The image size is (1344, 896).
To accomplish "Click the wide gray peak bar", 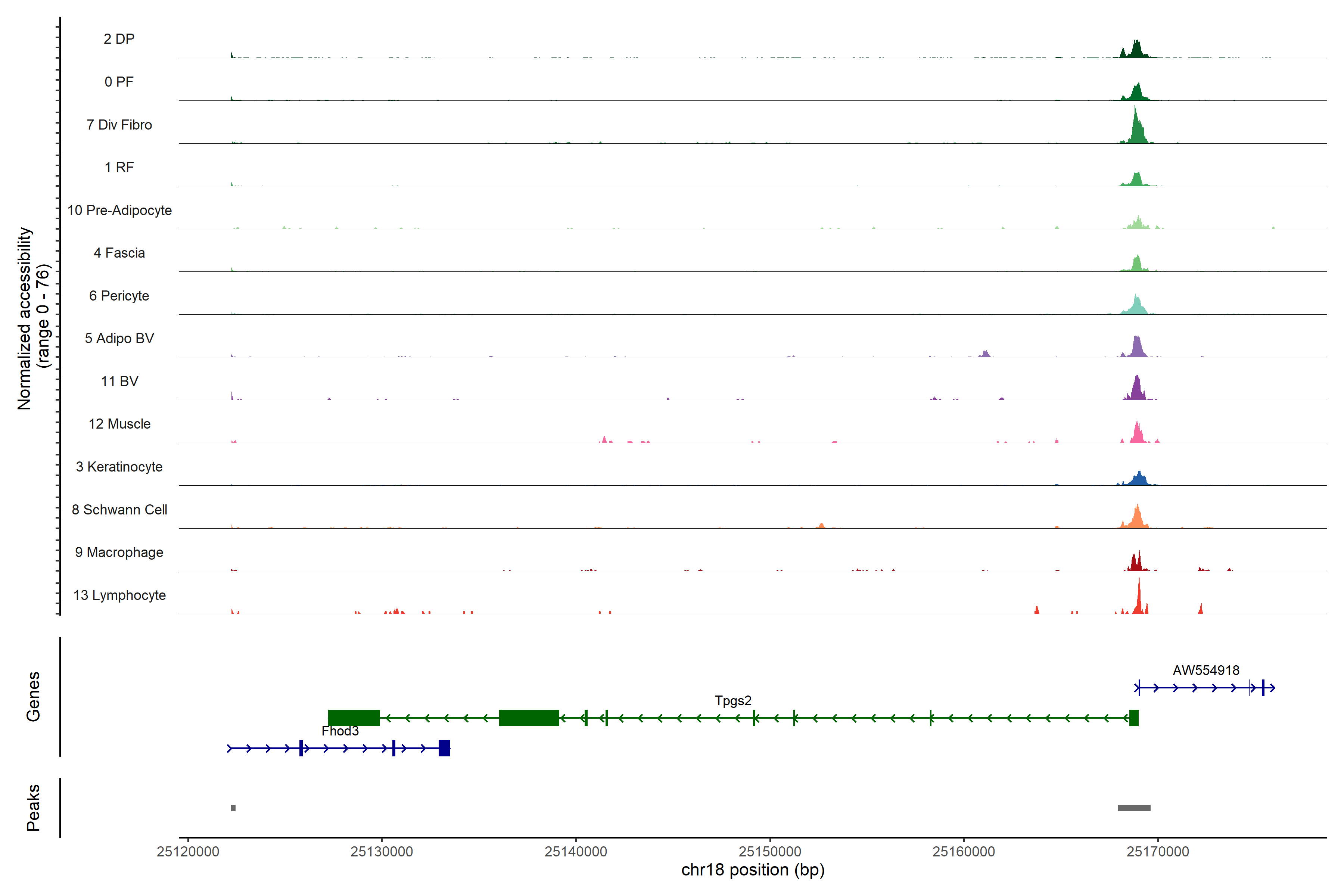I will (x=1134, y=808).
